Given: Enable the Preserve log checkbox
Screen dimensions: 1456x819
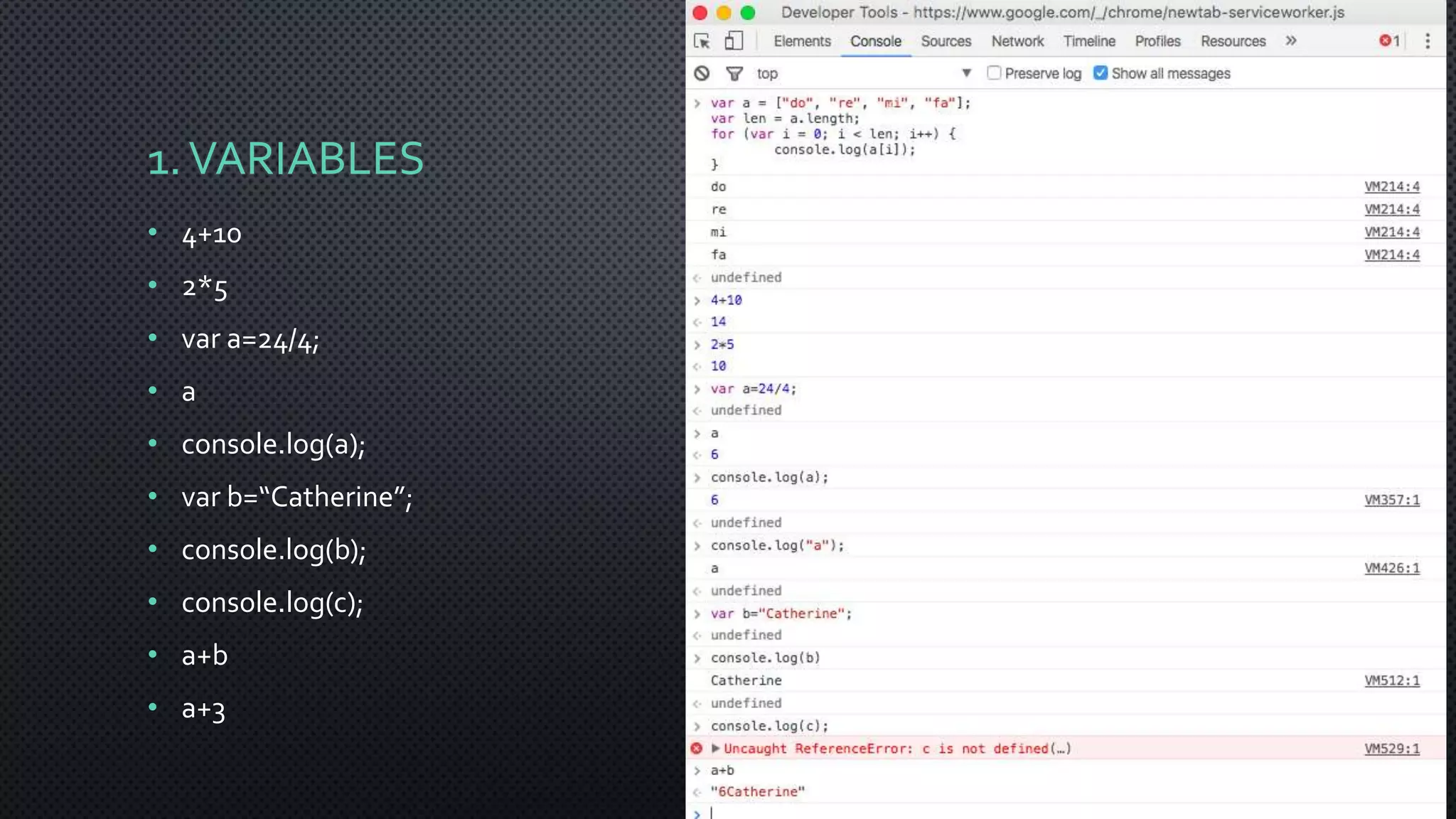Looking at the screenshot, I should pos(994,73).
